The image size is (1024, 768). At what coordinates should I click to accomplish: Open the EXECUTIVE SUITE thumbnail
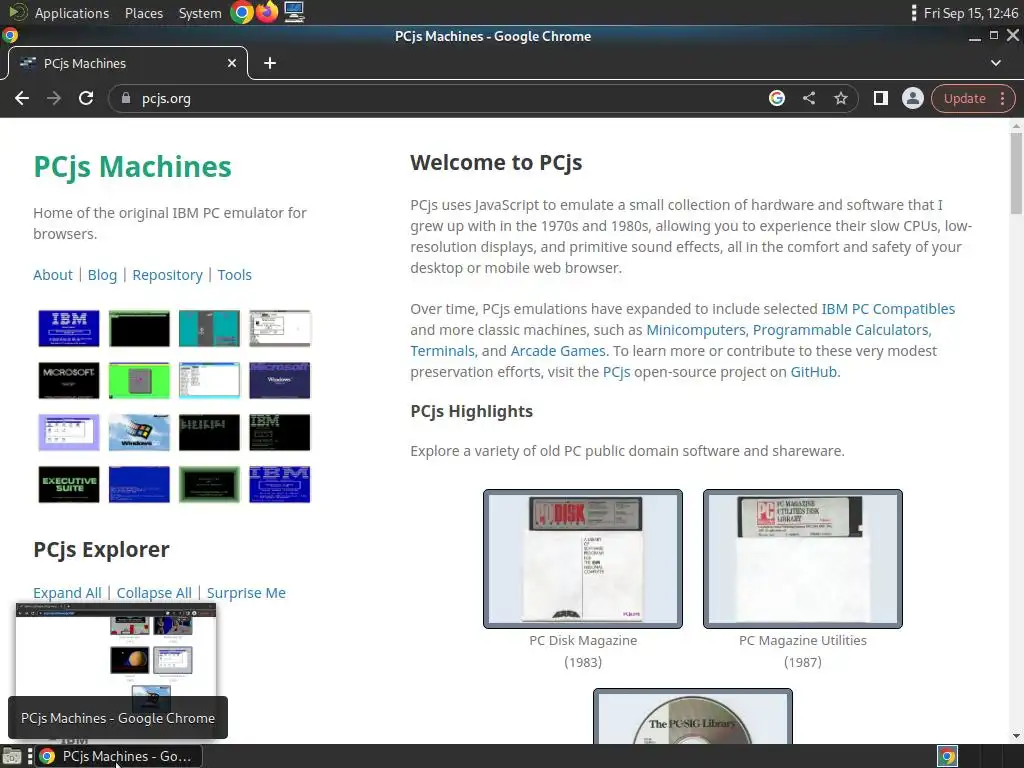(x=69, y=484)
